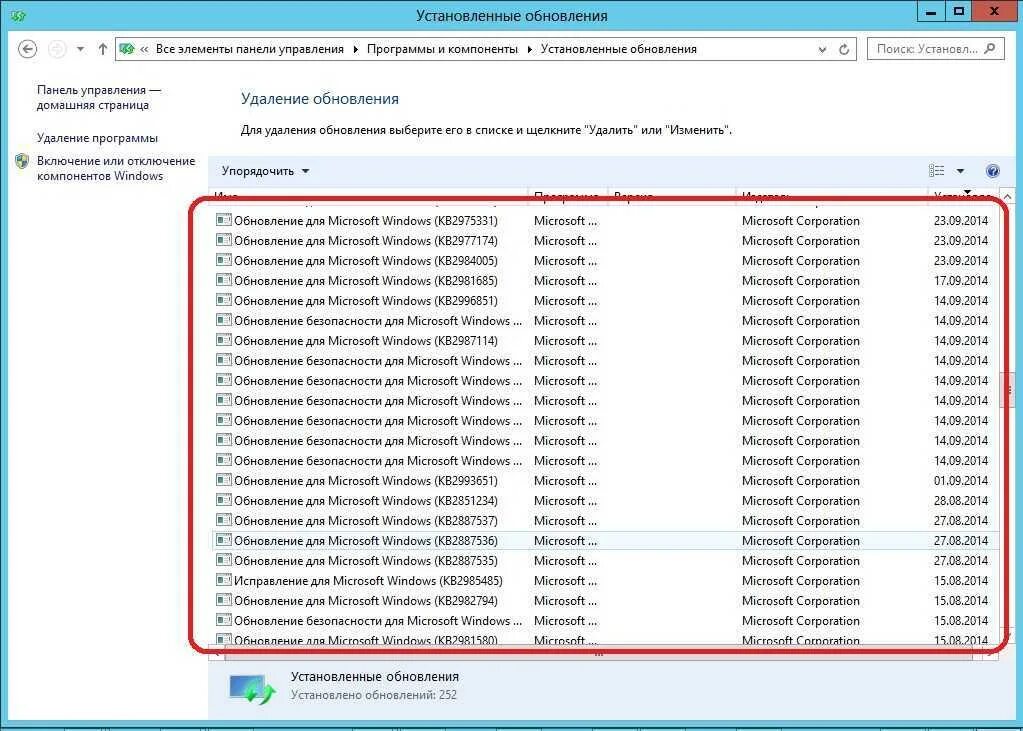Click the 'Установленные обновления' details pane icon

(252, 688)
